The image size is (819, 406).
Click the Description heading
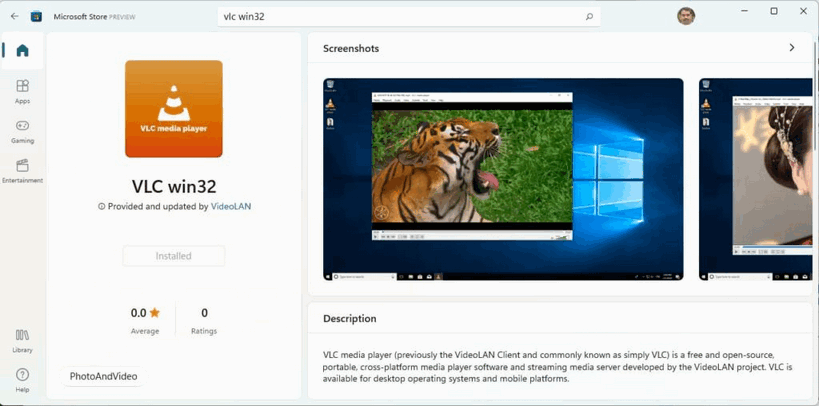[349, 319]
